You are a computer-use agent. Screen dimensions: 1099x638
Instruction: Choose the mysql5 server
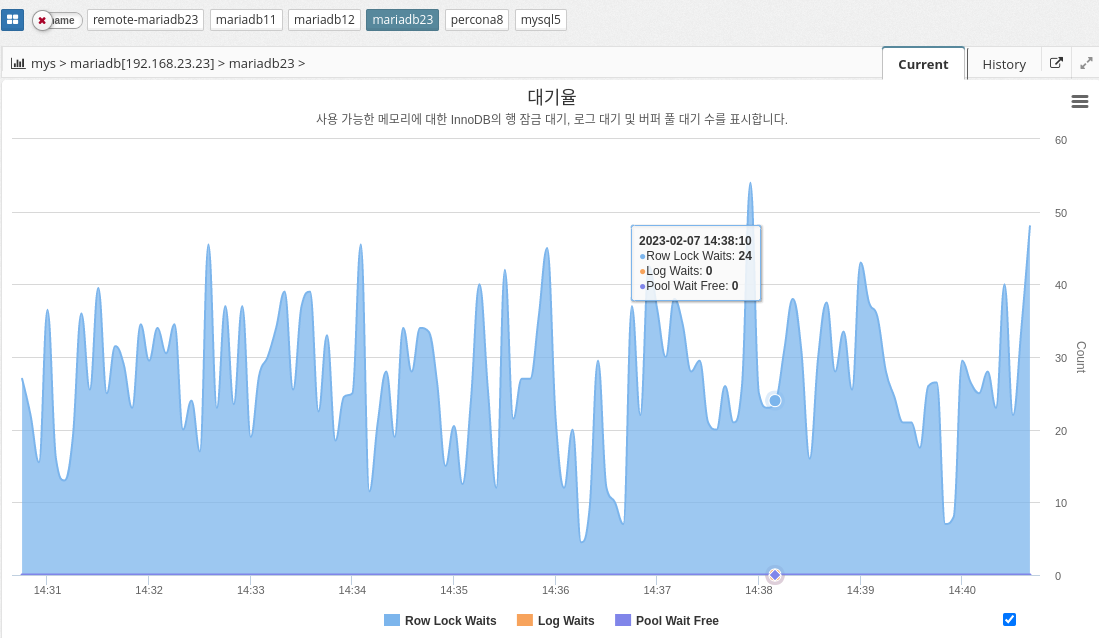(x=541, y=20)
